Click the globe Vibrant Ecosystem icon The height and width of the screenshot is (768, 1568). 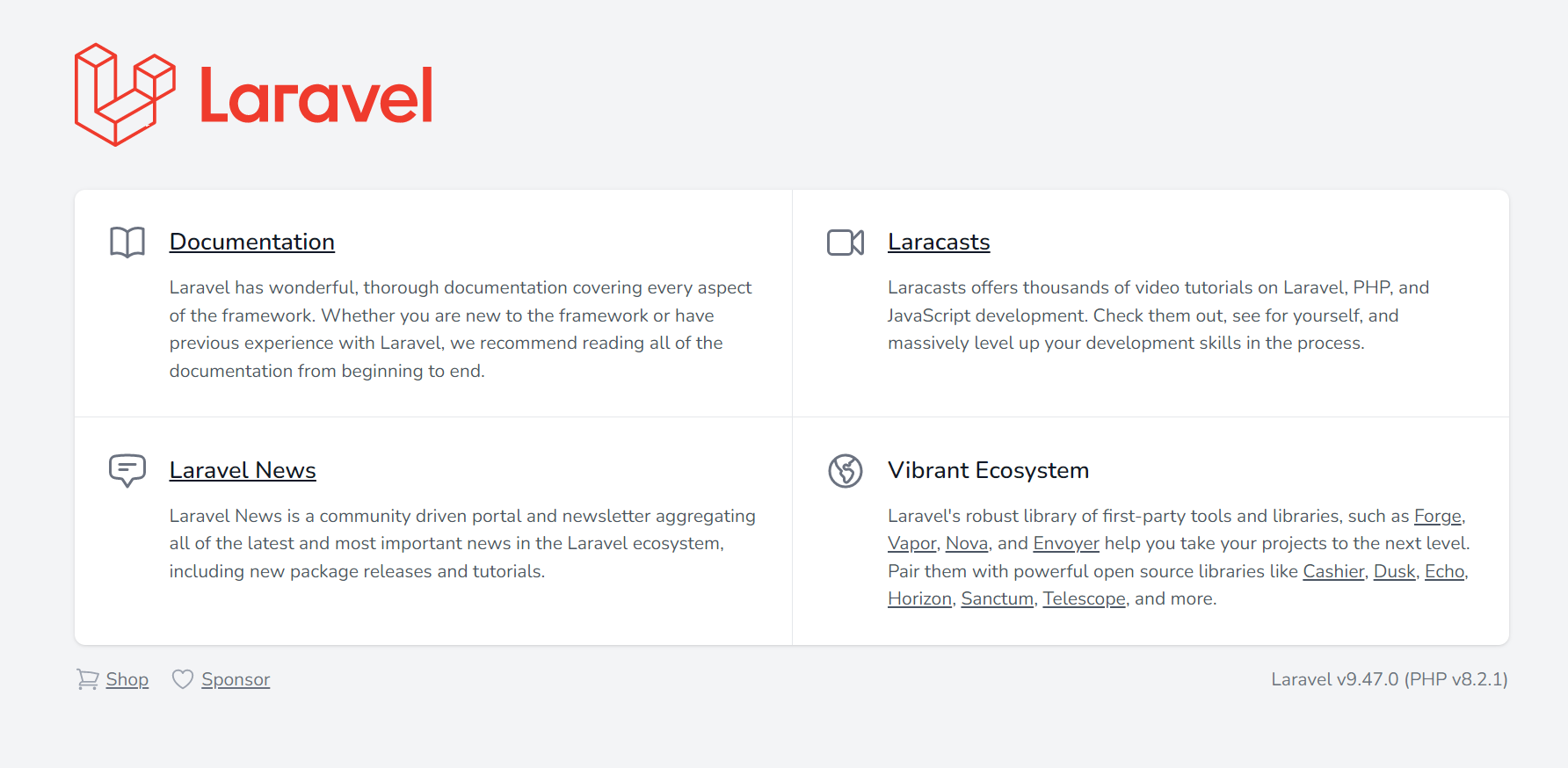pyautogui.click(x=846, y=471)
